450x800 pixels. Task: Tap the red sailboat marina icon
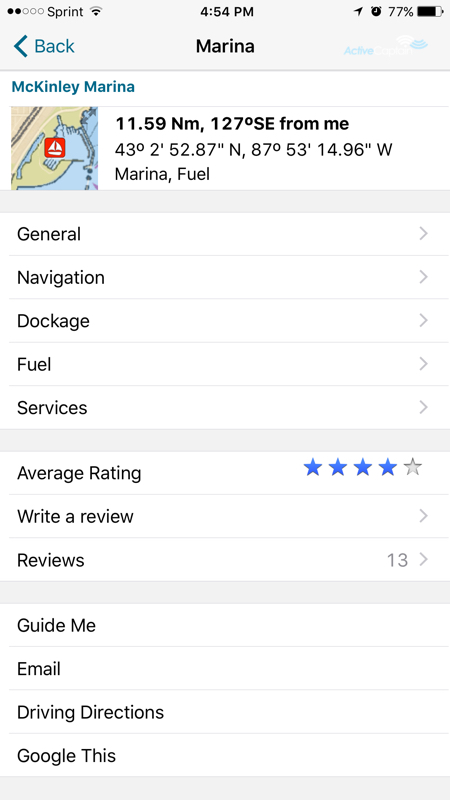(55, 147)
